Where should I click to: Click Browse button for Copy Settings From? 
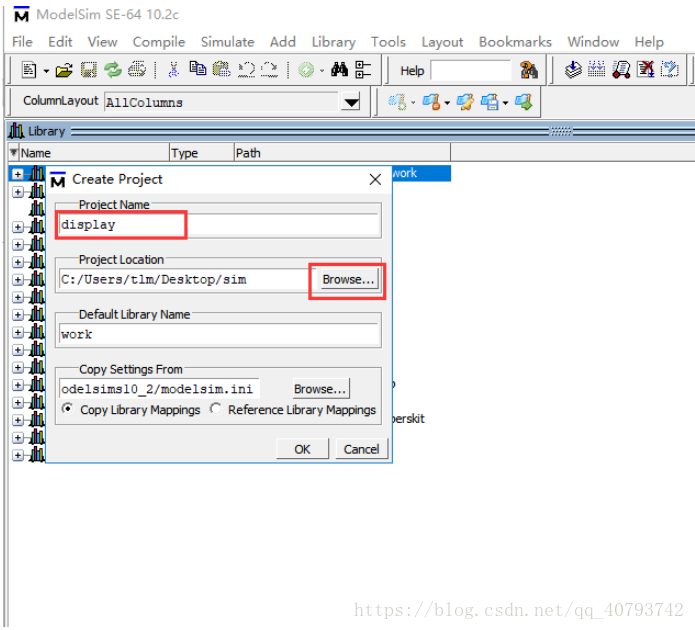point(320,389)
